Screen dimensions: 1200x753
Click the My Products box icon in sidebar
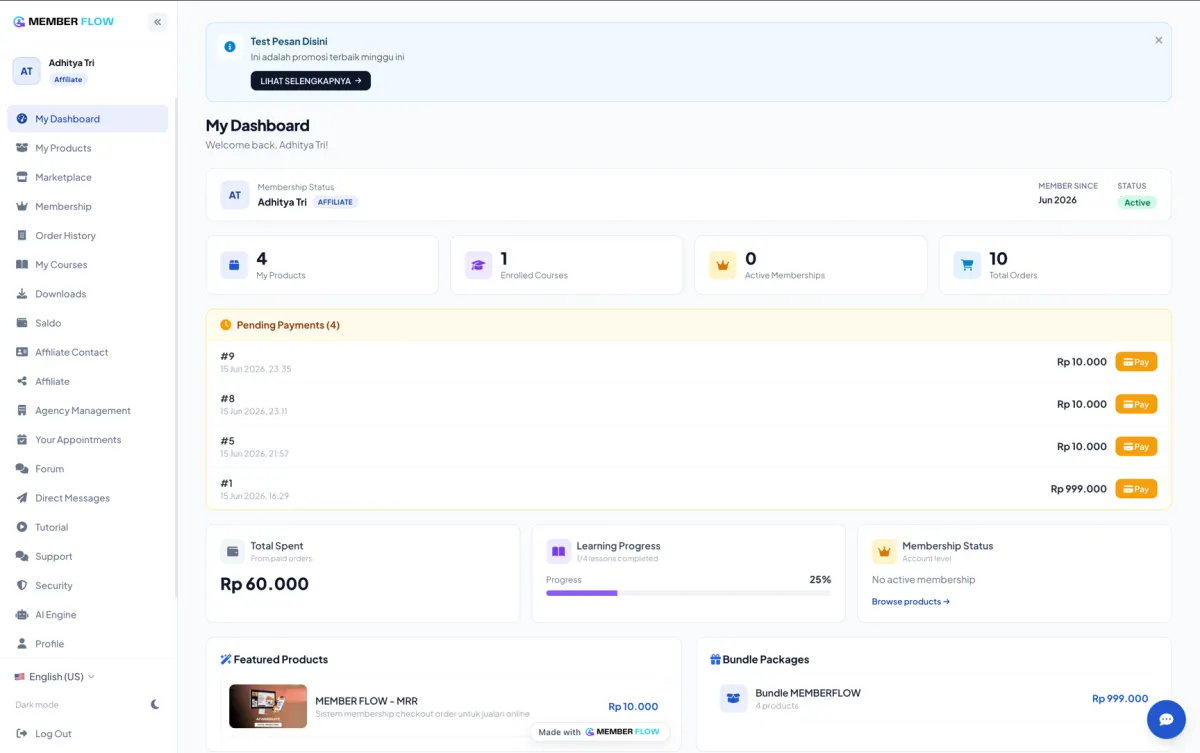pos(22,148)
